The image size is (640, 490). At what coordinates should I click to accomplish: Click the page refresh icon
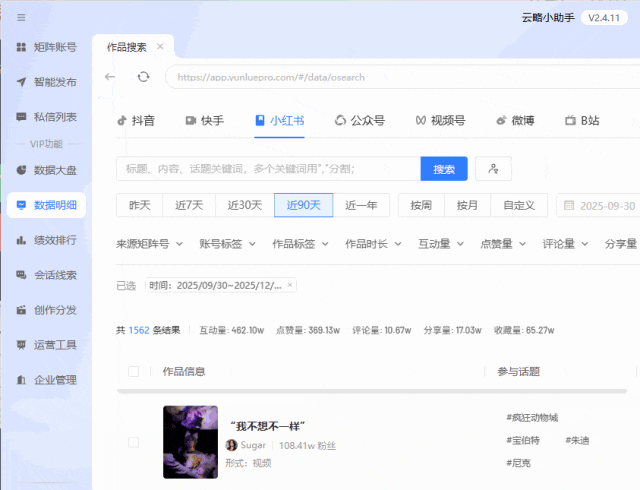point(144,77)
